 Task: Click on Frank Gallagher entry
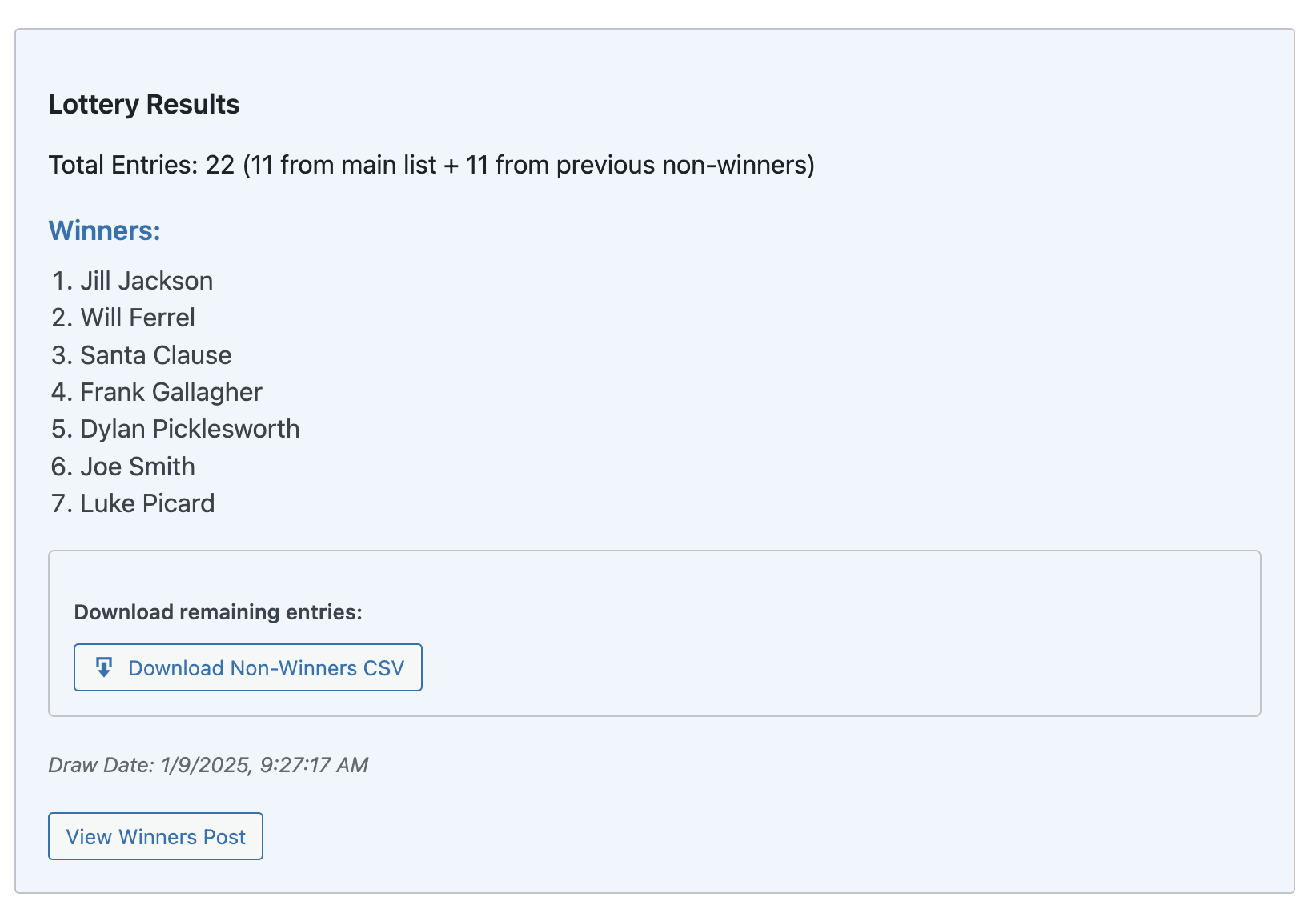pos(171,392)
